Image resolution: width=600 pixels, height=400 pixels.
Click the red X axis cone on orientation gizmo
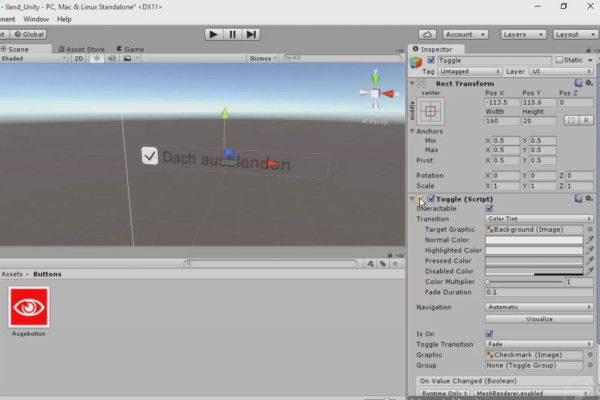pos(388,94)
